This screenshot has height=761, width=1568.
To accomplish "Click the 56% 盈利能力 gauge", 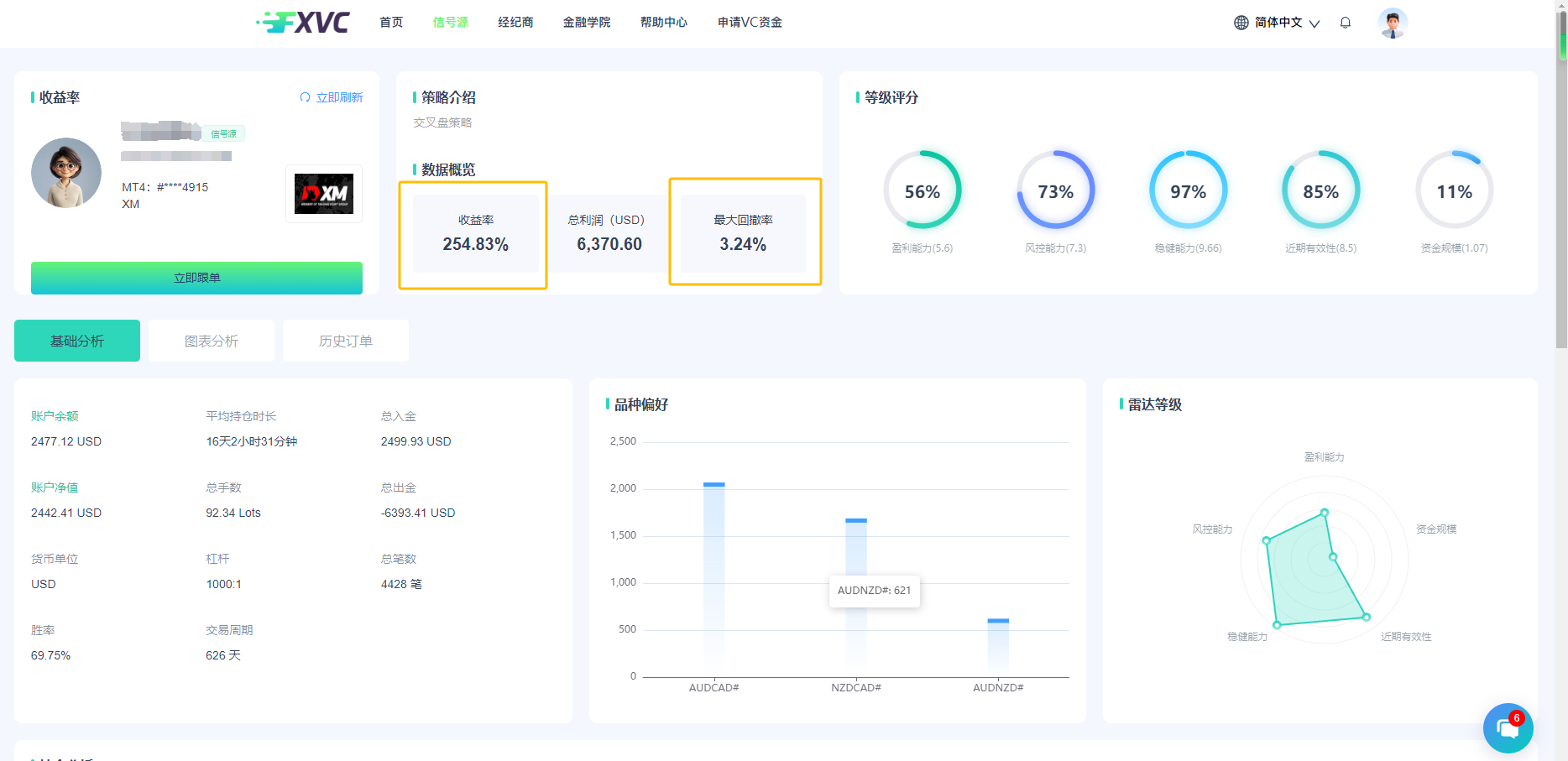I will [923, 190].
